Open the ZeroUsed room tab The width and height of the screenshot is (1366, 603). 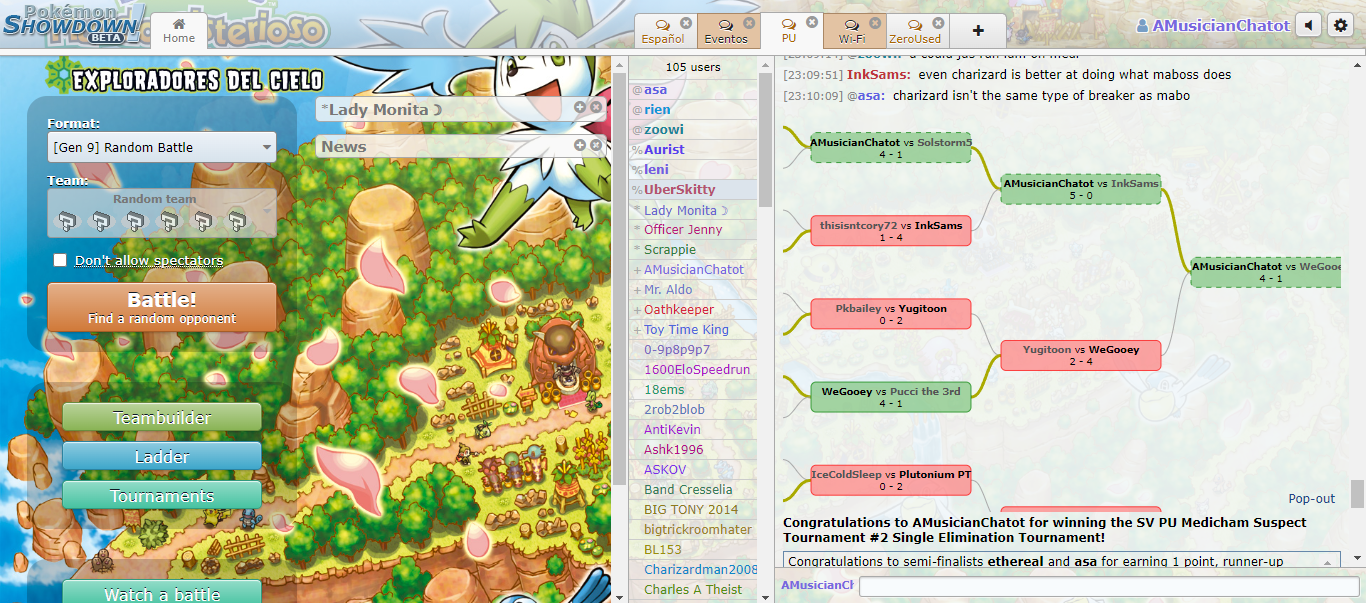[915, 31]
